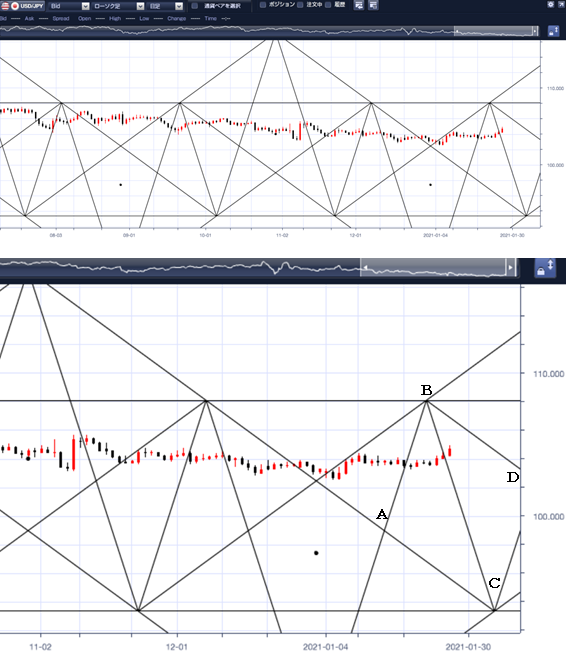Click the 10-01 date label on upper axis
This screenshot has height=656, width=566.
point(205,236)
